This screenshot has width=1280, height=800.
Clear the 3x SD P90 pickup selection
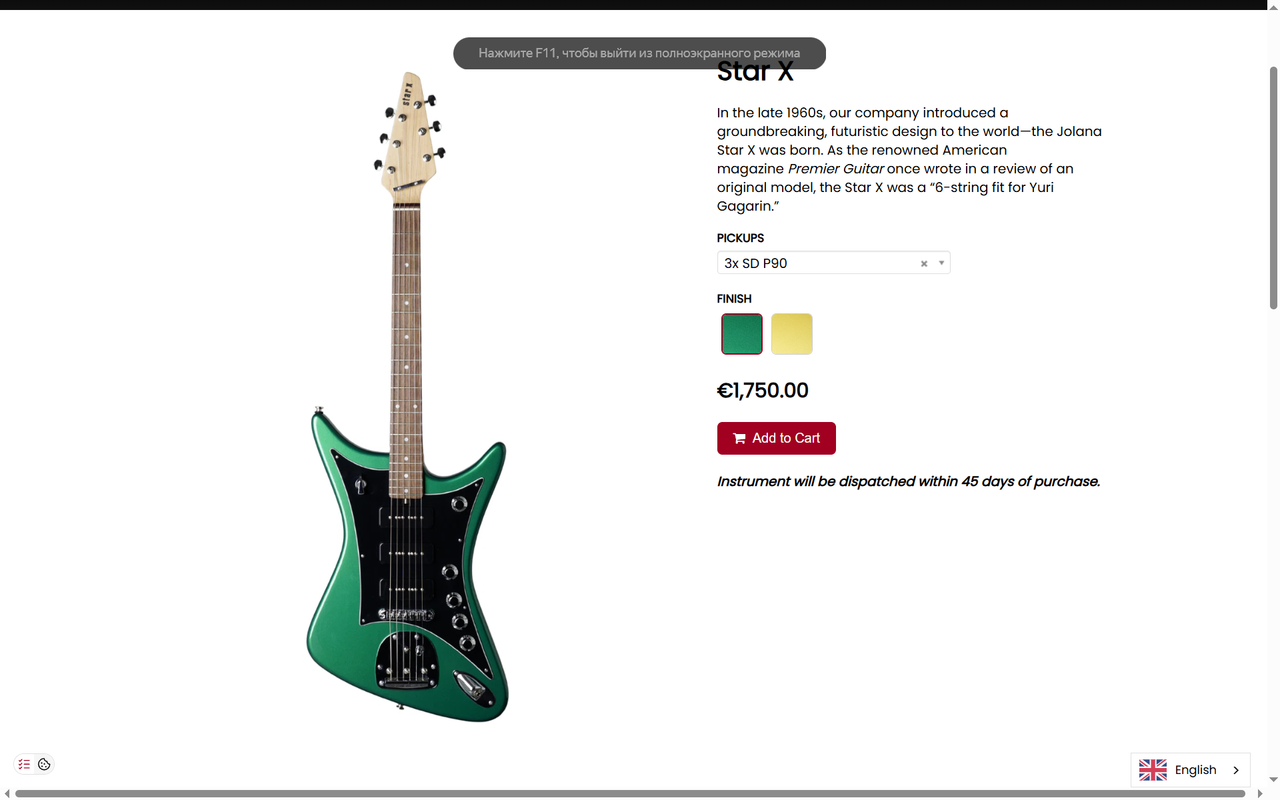point(924,264)
